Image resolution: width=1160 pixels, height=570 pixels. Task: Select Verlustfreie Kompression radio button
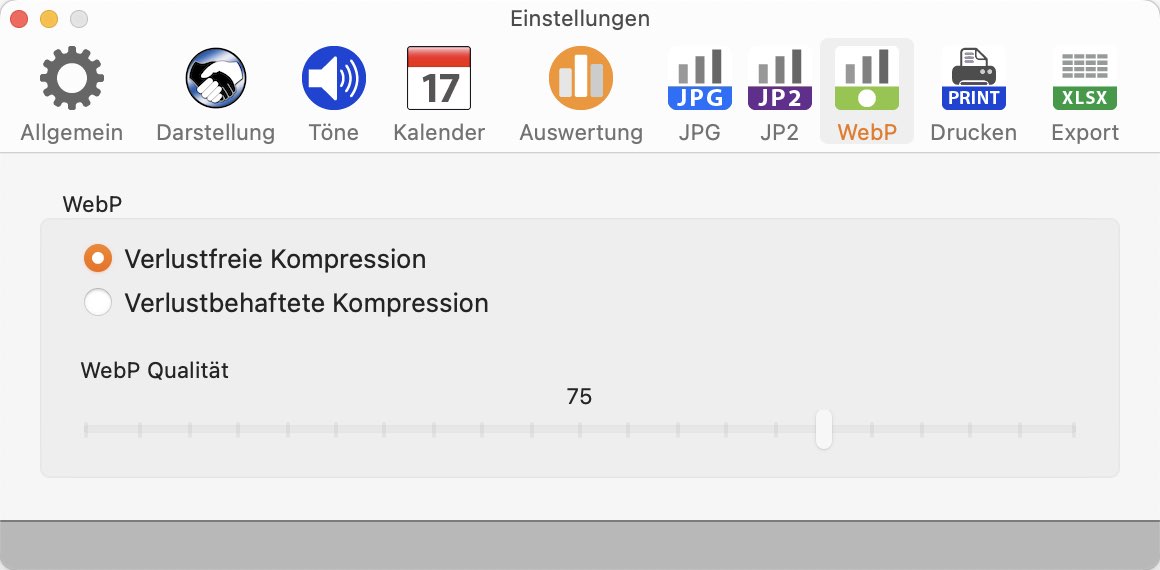[x=98, y=259]
